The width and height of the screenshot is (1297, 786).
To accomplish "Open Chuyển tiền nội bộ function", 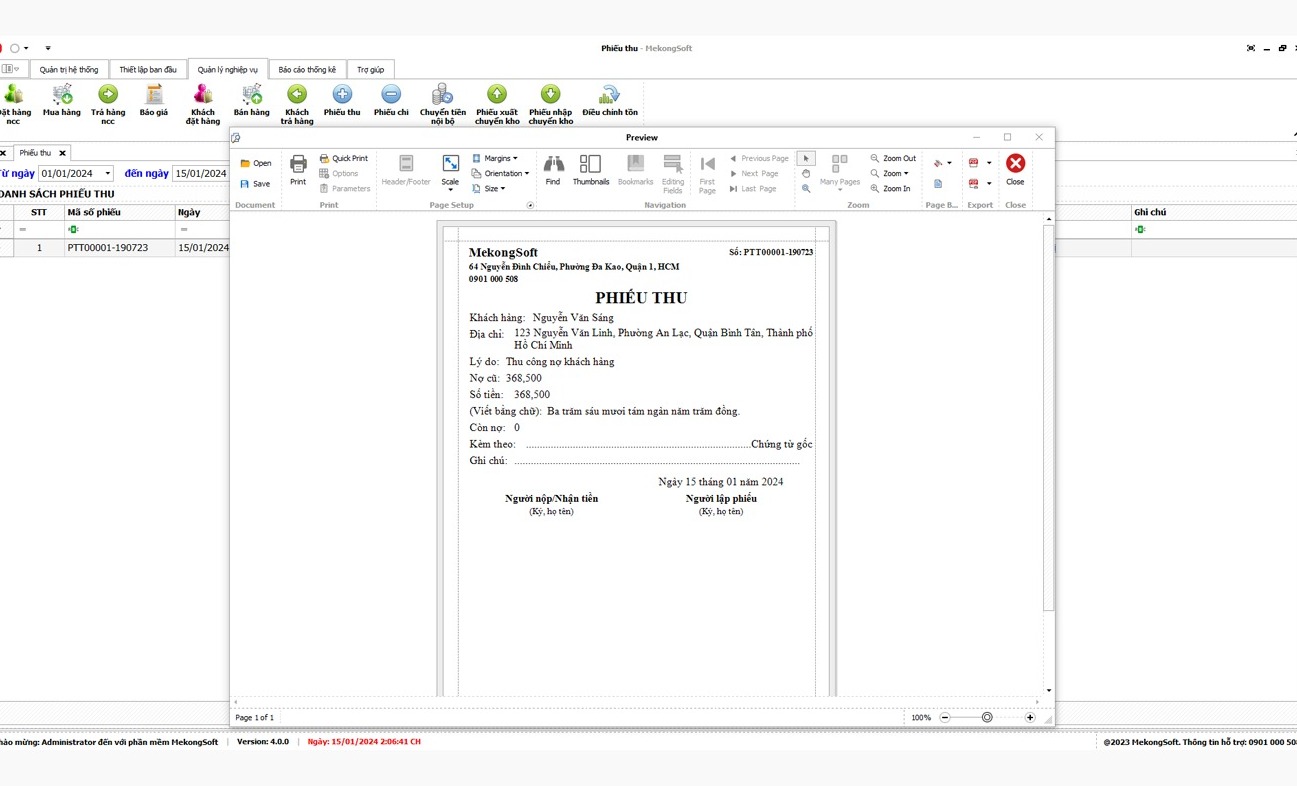I will tap(443, 104).
